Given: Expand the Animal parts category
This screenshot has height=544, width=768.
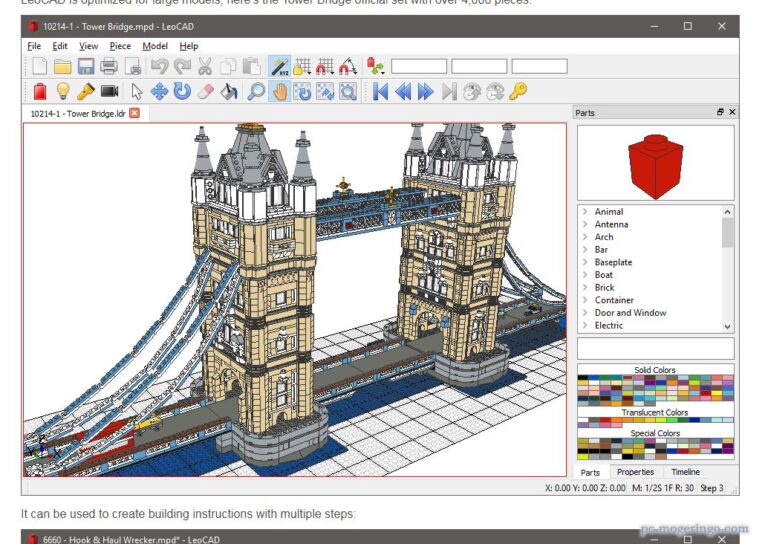Looking at the screenshot, I should point(585,212).
